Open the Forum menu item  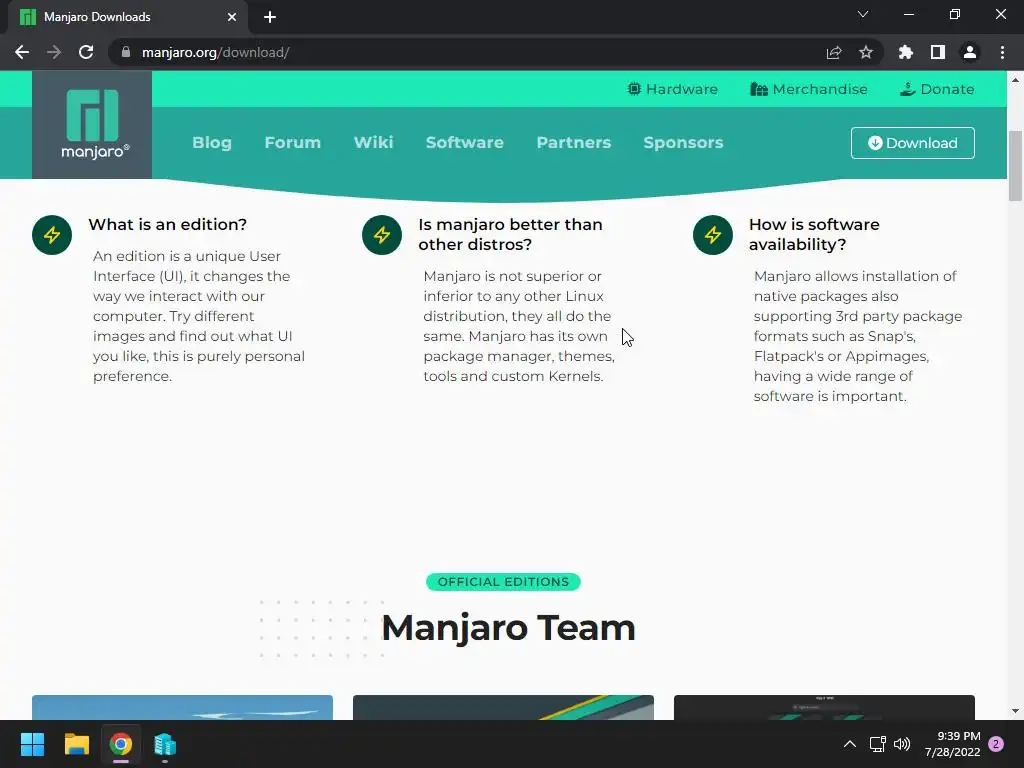pos(293,142)
